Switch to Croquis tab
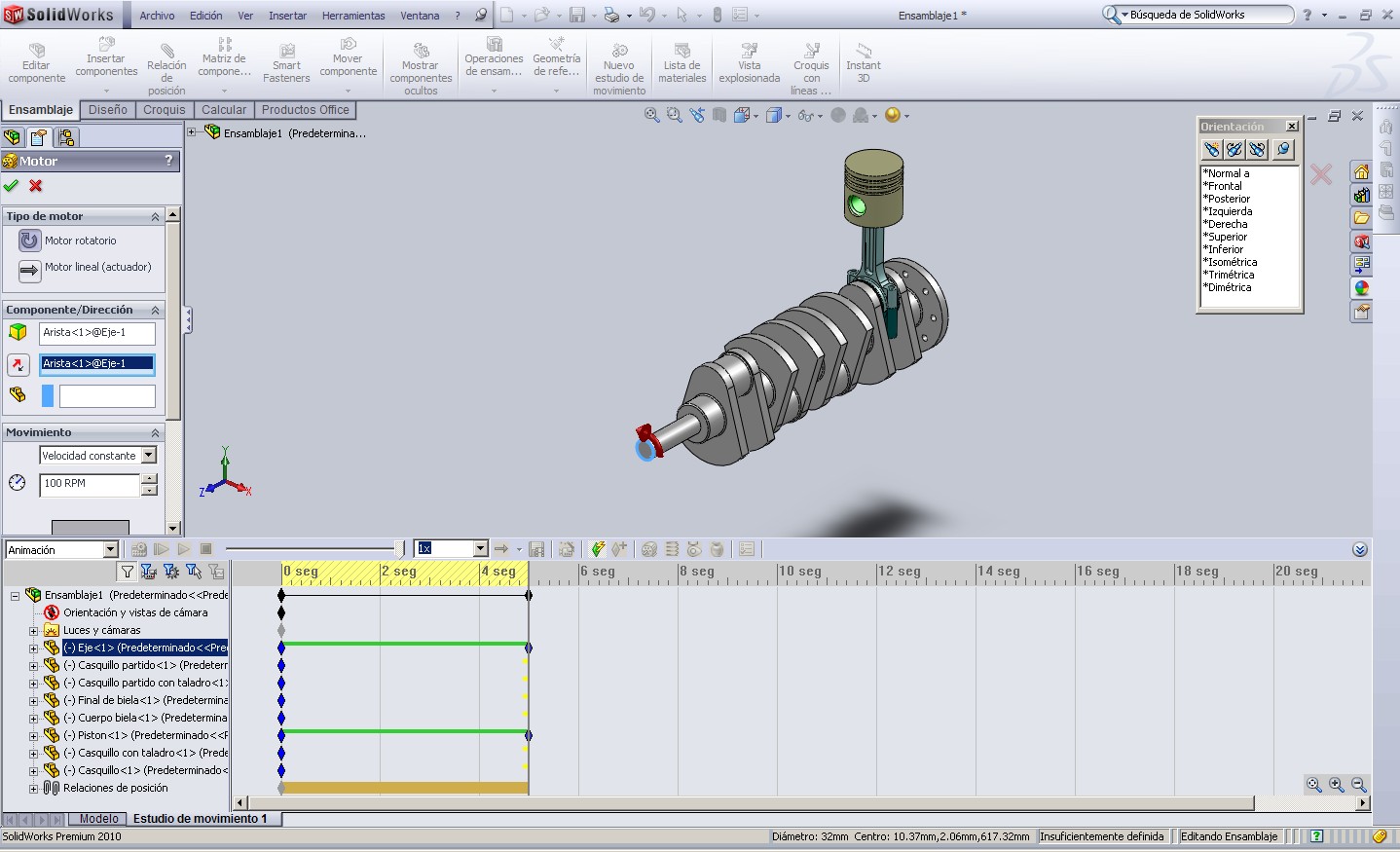 [164, 110]
